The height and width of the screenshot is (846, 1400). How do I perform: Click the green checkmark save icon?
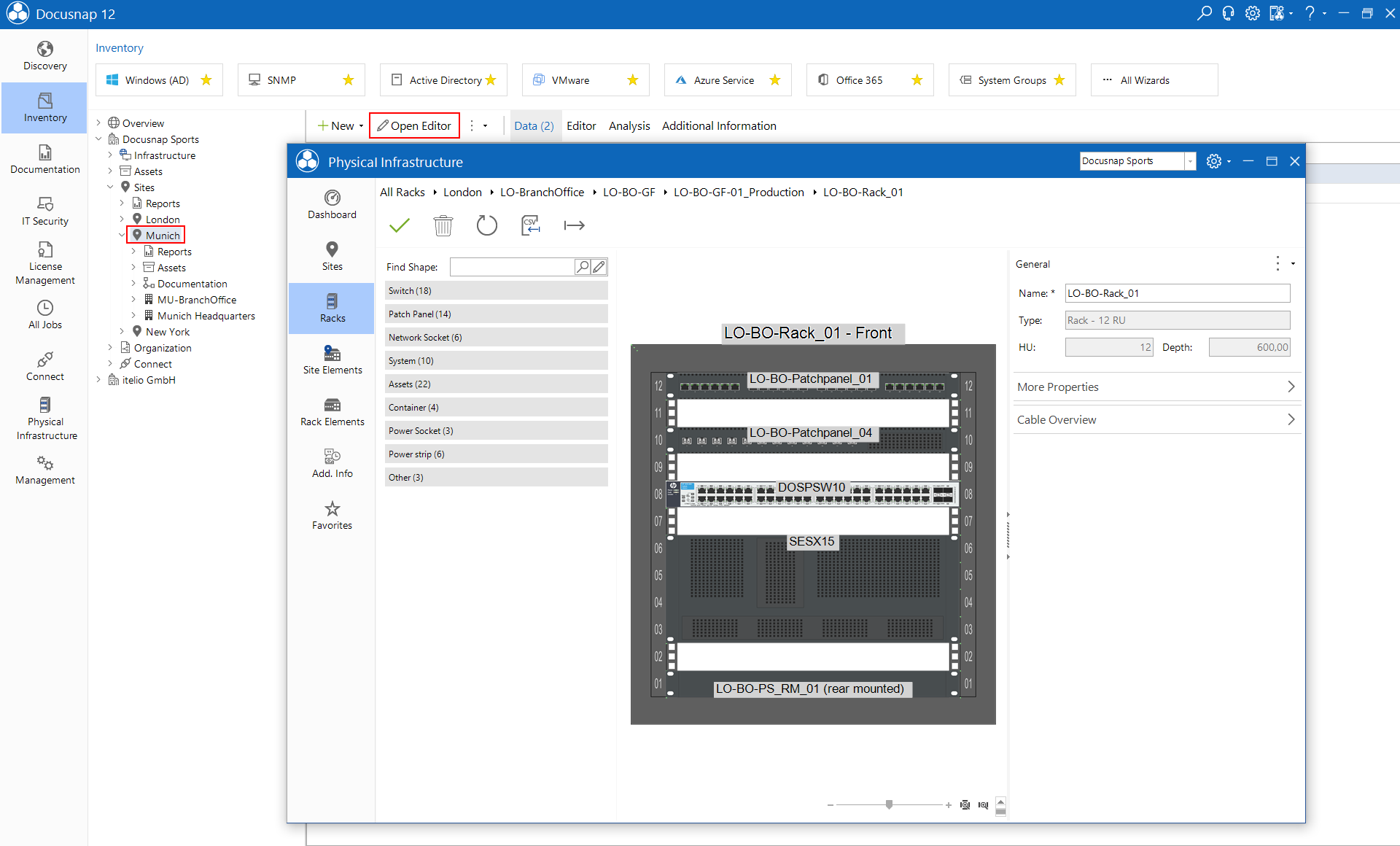400,225
